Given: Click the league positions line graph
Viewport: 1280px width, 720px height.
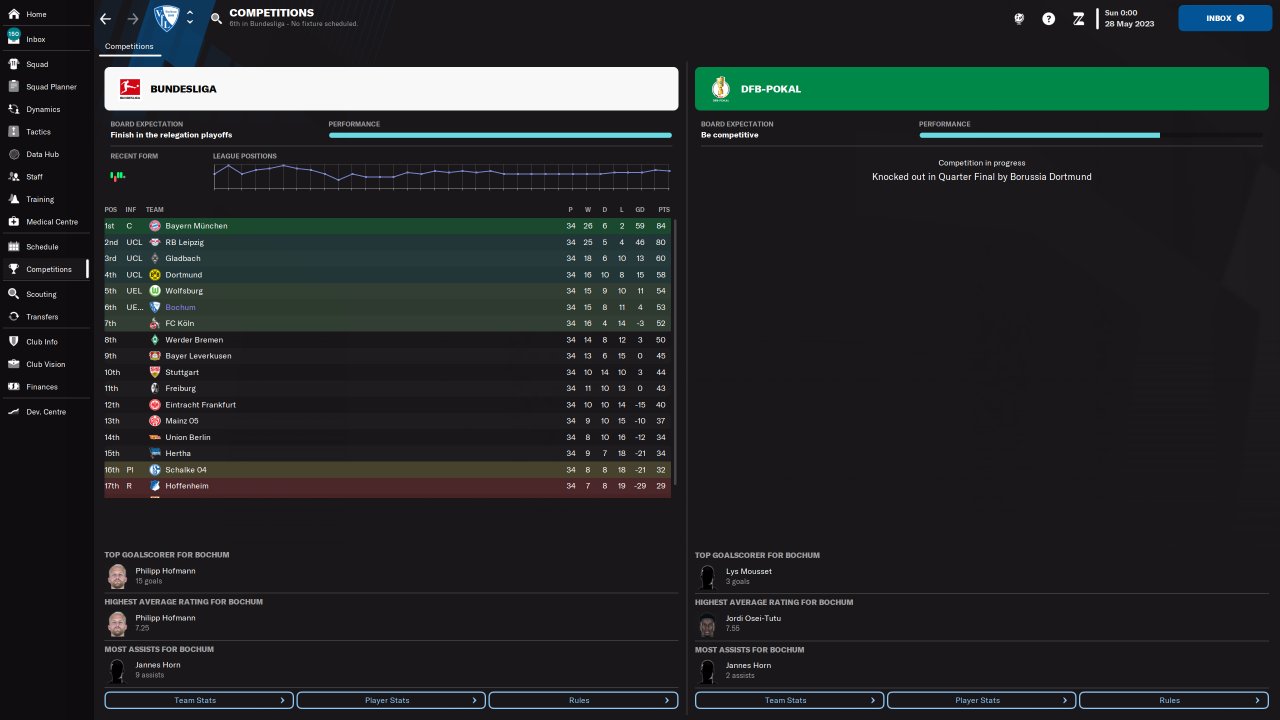Looking at the screenshot, I should (x=442, y=176).
